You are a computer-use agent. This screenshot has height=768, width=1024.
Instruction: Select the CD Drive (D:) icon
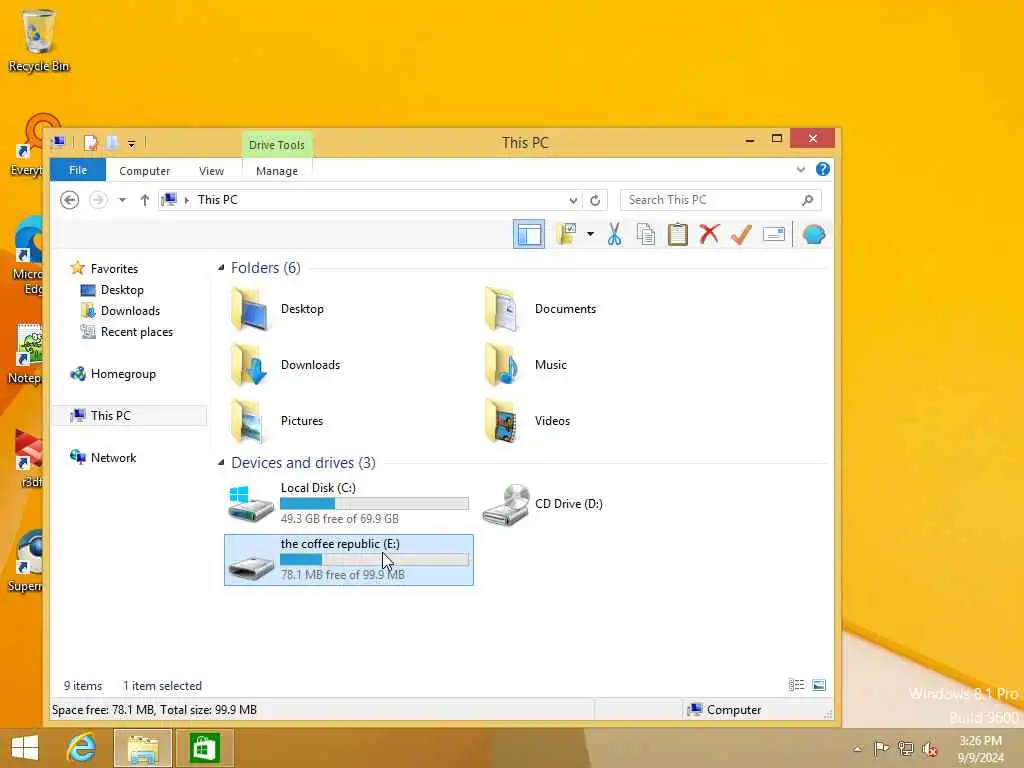pyautogui.click(x=505, y=504)
